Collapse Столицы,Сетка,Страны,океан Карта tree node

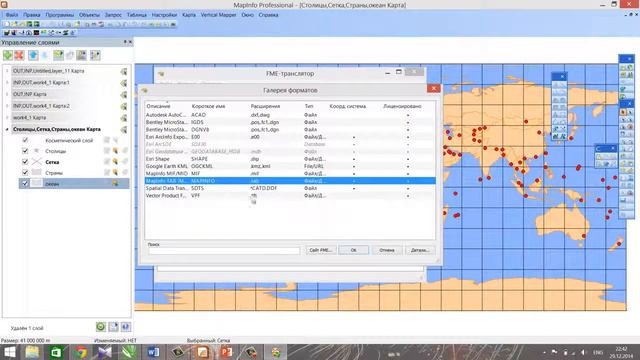[7, 129]
